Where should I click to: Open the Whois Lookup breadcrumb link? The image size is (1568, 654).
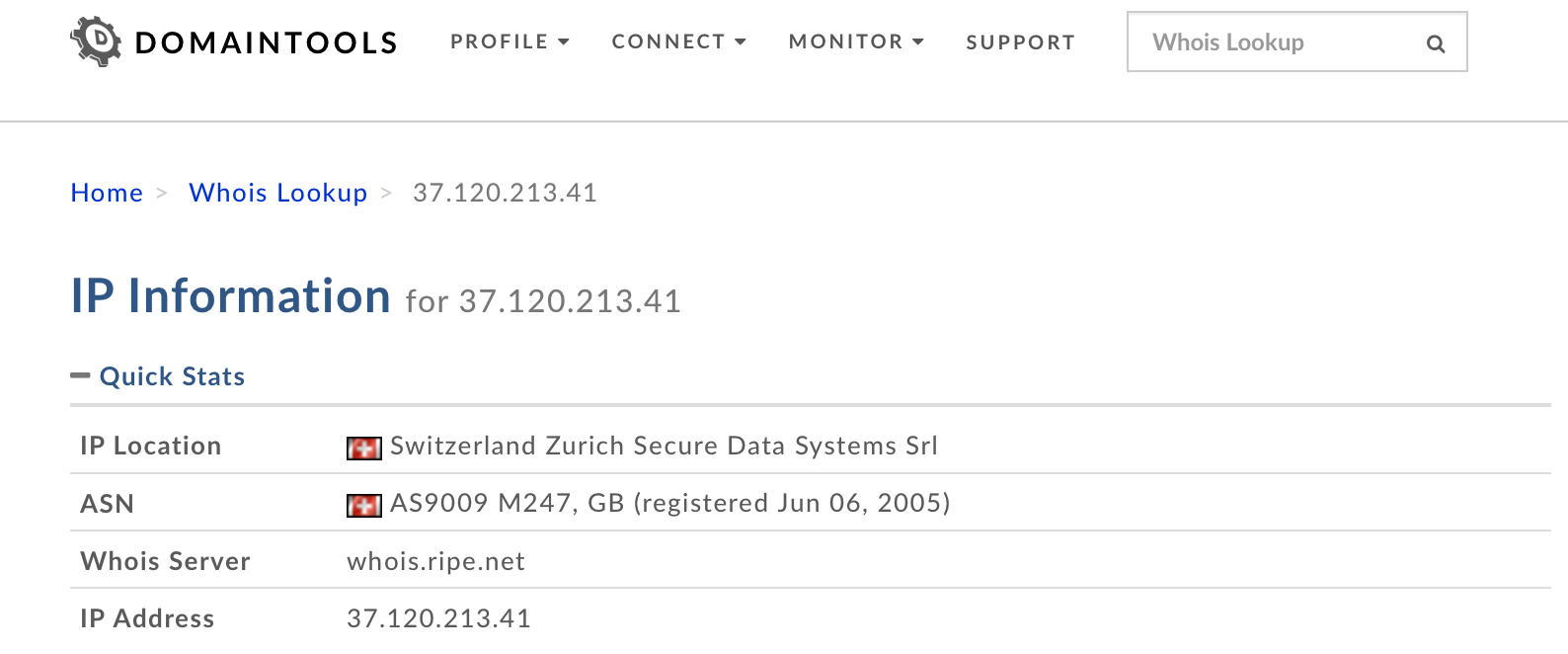(x=278, y=193)
